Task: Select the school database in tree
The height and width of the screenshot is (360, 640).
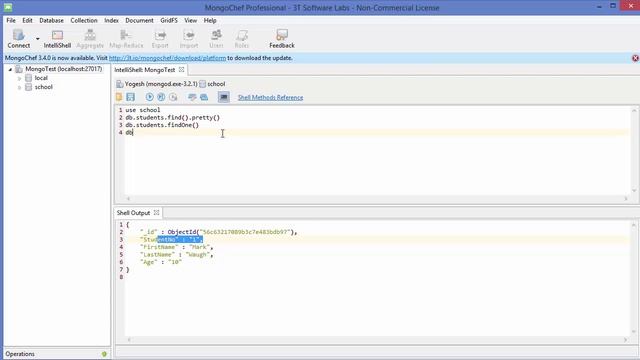Action: pos(43,87)
